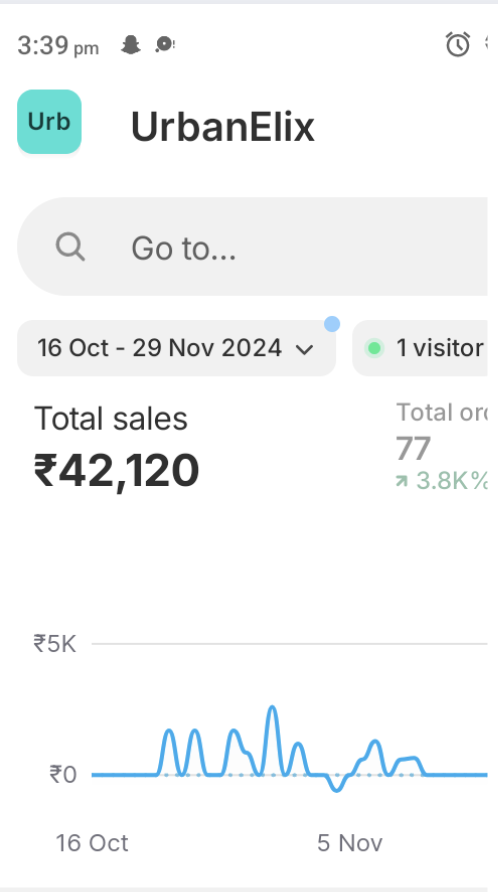The image size is (498, 892).
Task: Tap the green upward trend arrow
Action: click(x=402, y=481)
